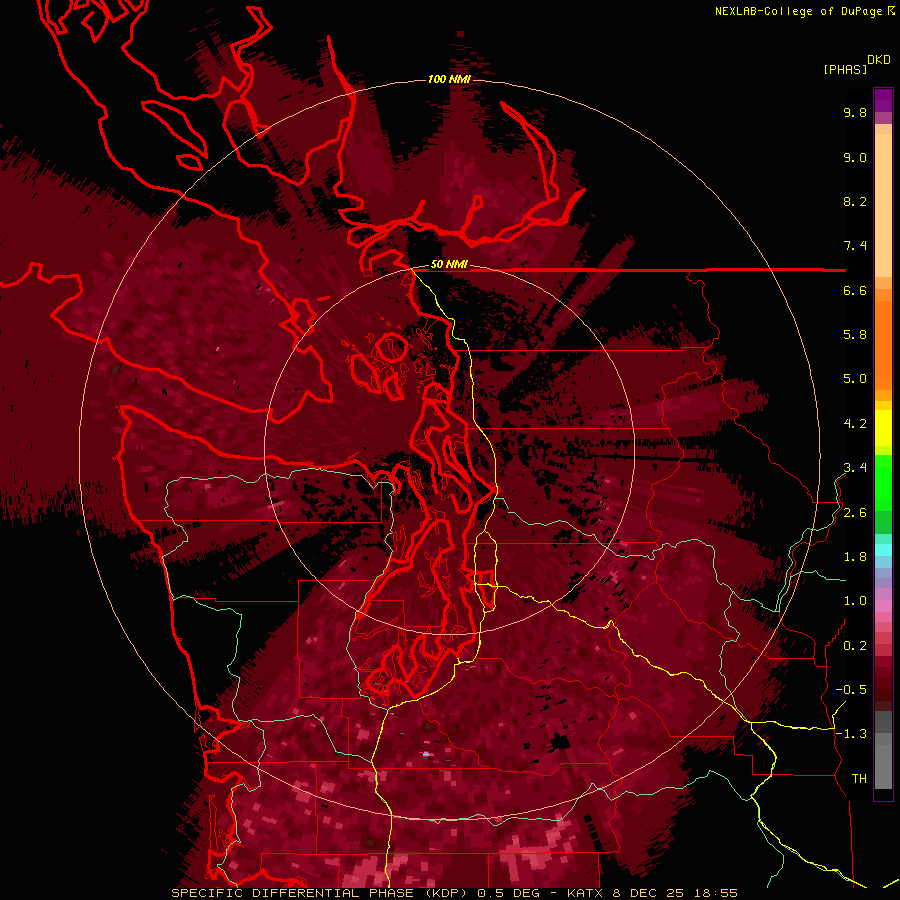Click the DKD label above the legend
Screen dimensions: 900x900
[x=878, y=60]
